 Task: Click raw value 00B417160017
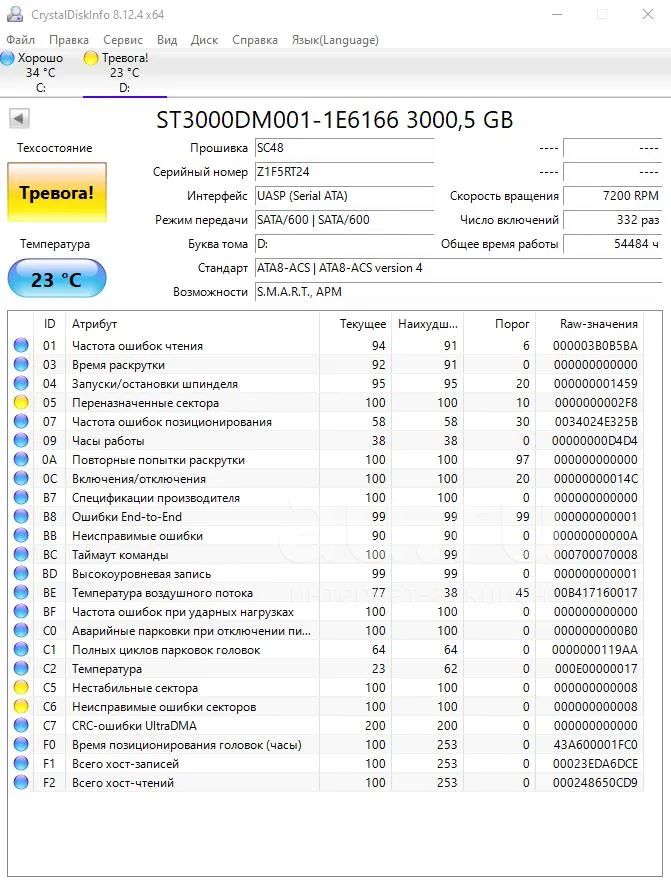(596, 592)
